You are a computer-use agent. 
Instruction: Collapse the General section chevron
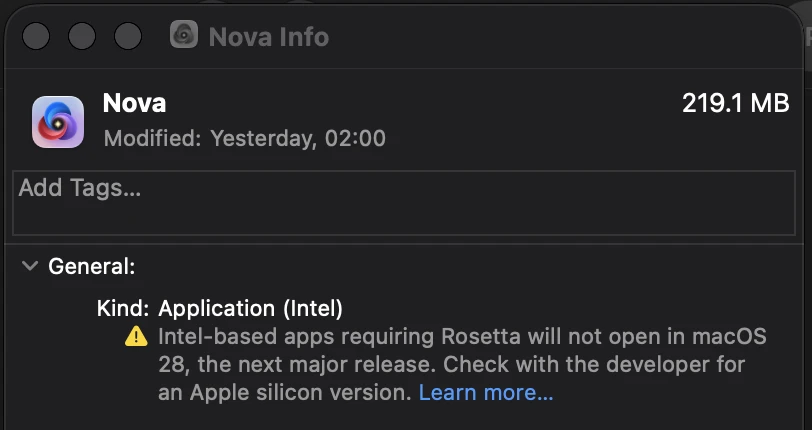tap(30, 266)
